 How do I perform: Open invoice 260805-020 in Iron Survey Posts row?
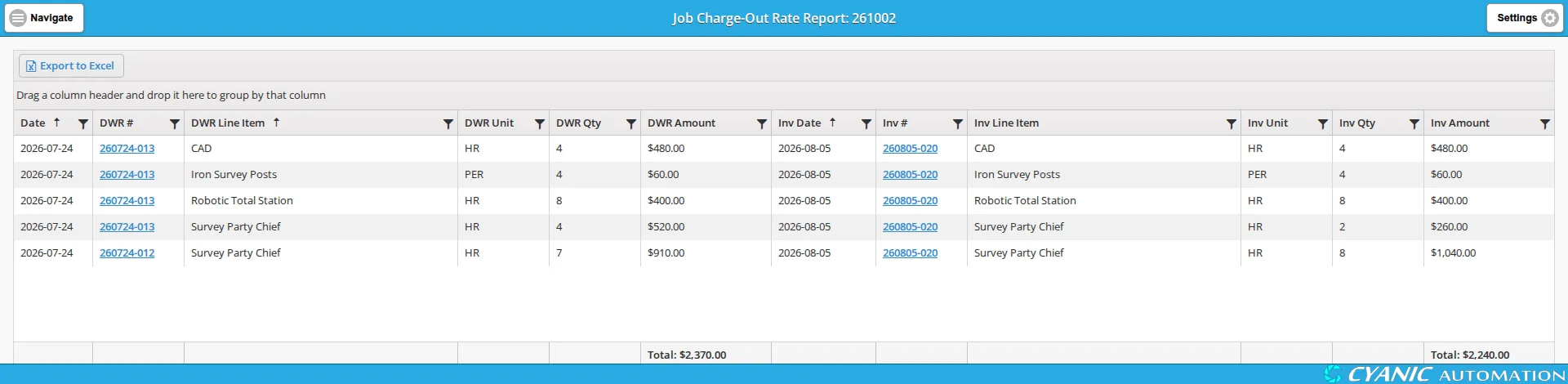[910, 175]
